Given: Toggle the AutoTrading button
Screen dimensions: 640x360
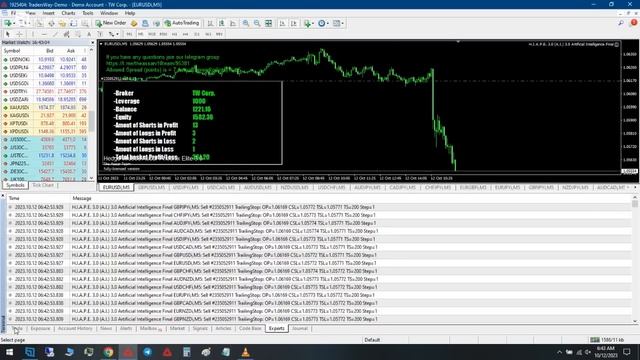Looking at the screenshot, I should pos(182,23).
